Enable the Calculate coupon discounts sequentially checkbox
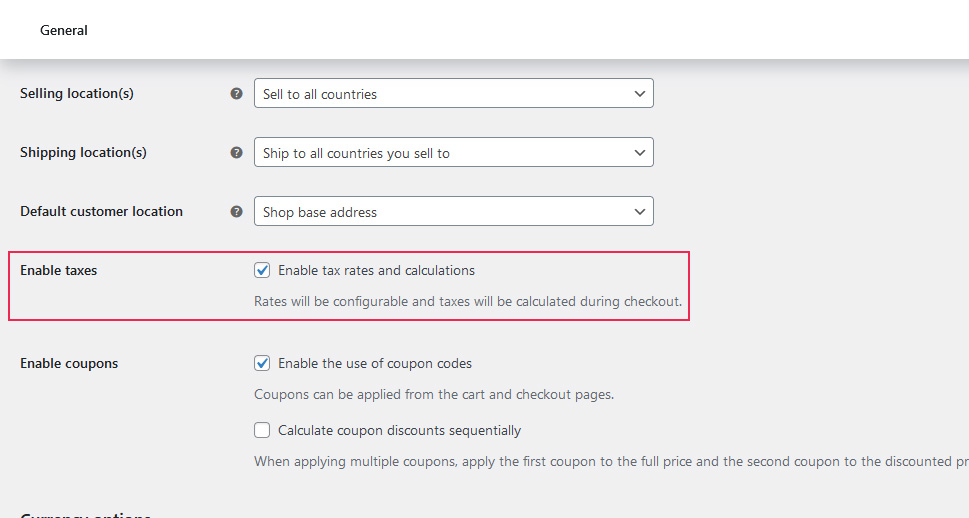Image resolution: width=969 pixels, height=518 pixels. tap(262, 430)
